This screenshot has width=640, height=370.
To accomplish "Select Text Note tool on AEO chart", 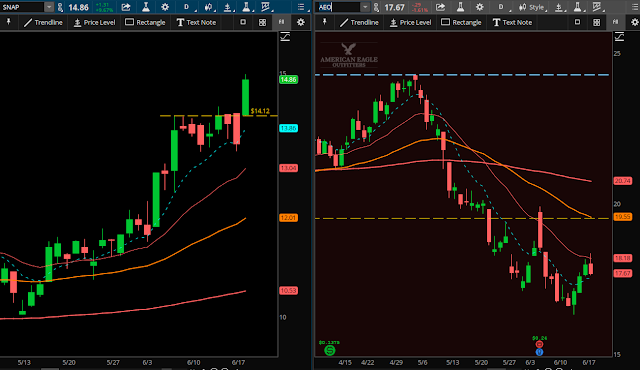I will pyautogui.click(x=512, y=22).
